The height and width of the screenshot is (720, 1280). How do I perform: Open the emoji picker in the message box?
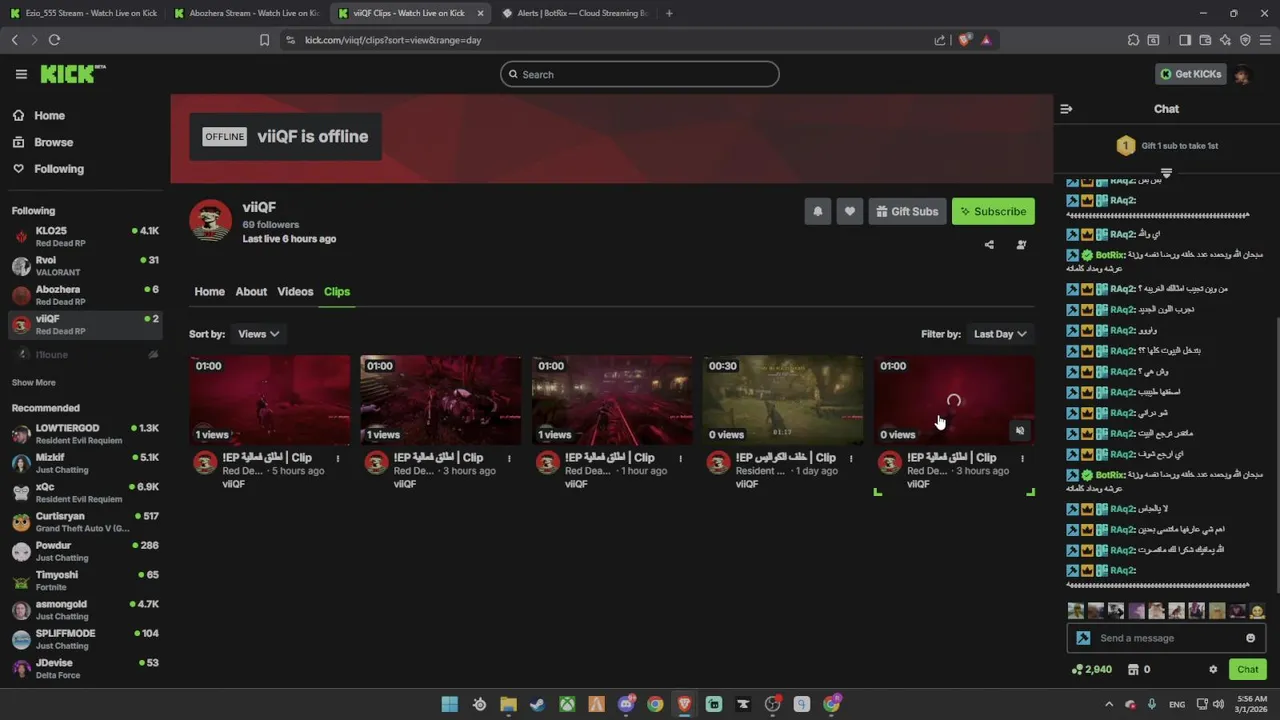click(1250, 638)
